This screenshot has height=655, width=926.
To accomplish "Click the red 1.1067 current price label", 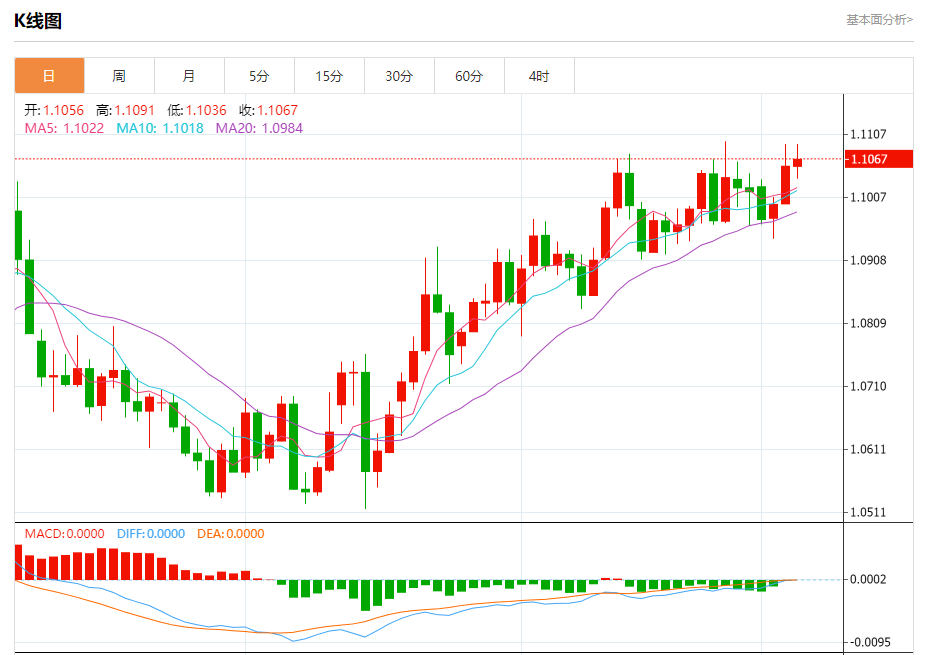I will point(879,159).
